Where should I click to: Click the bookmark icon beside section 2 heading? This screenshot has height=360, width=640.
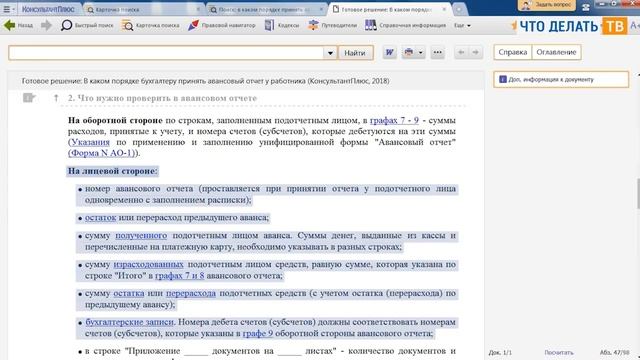pos(29,98)
